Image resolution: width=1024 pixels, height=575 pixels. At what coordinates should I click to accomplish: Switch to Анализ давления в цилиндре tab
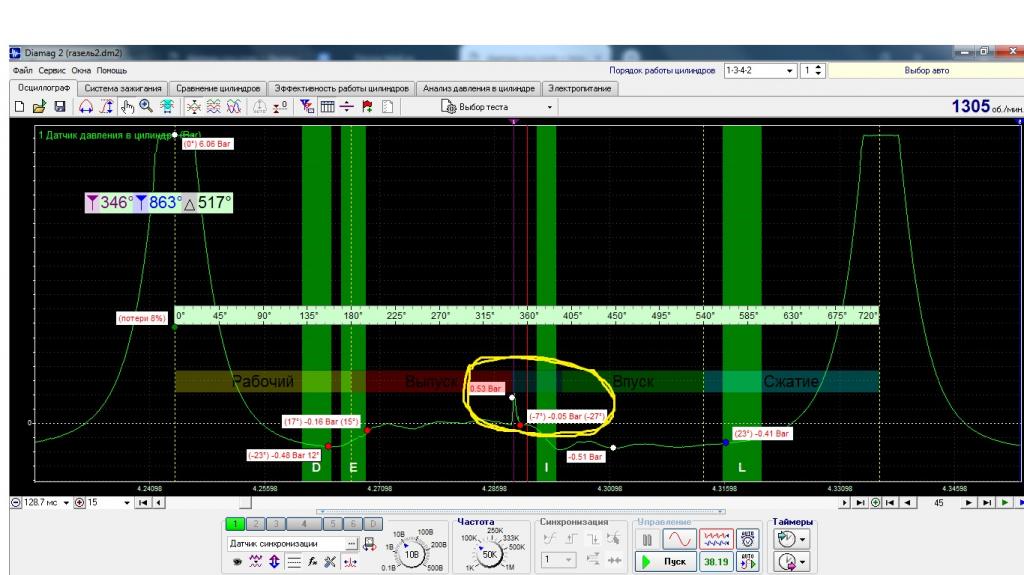pyautogui.click(x=479, y=88)
